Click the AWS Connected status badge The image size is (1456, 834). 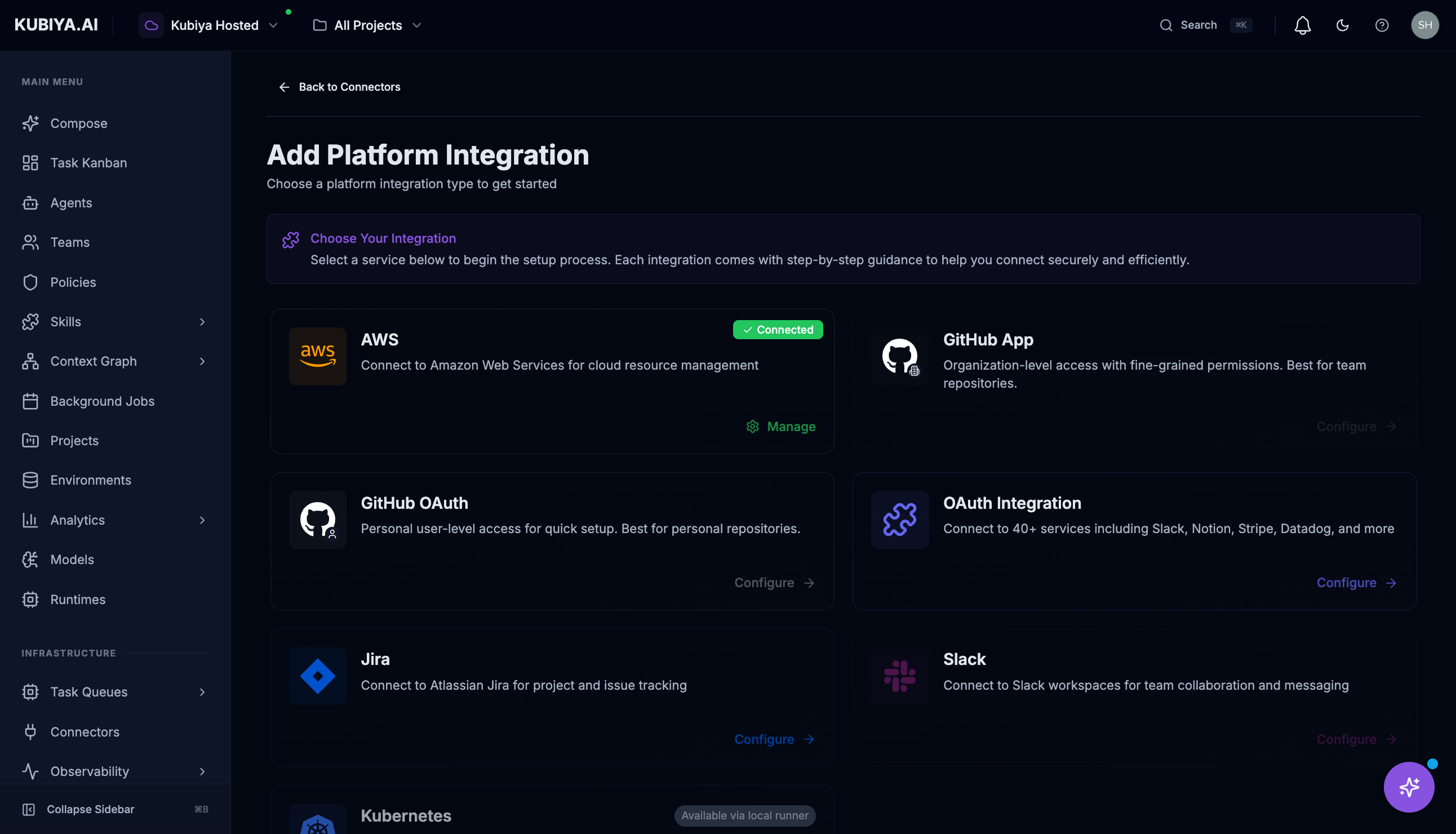777,329
